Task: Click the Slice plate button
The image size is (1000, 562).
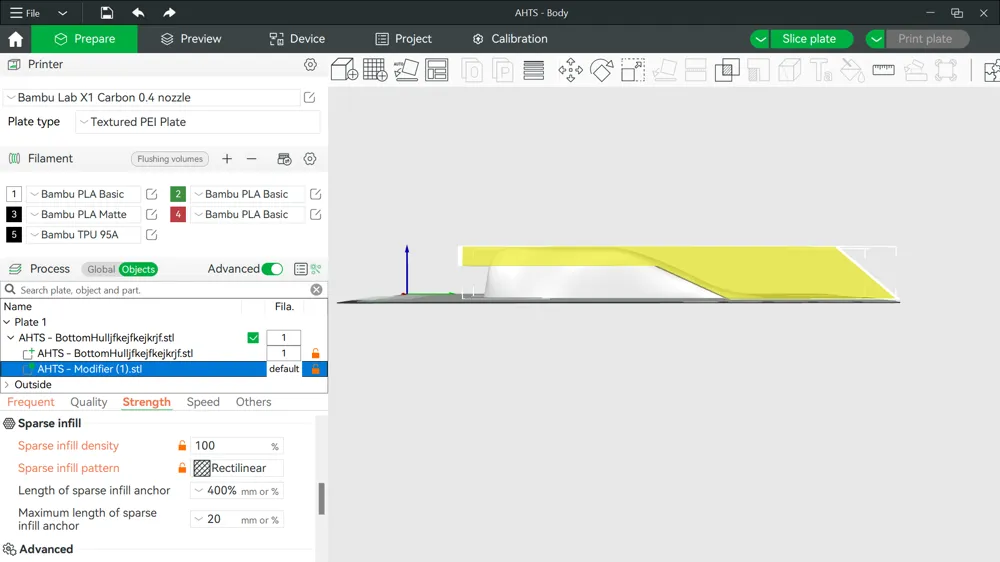Action: (x=809, y=39)
